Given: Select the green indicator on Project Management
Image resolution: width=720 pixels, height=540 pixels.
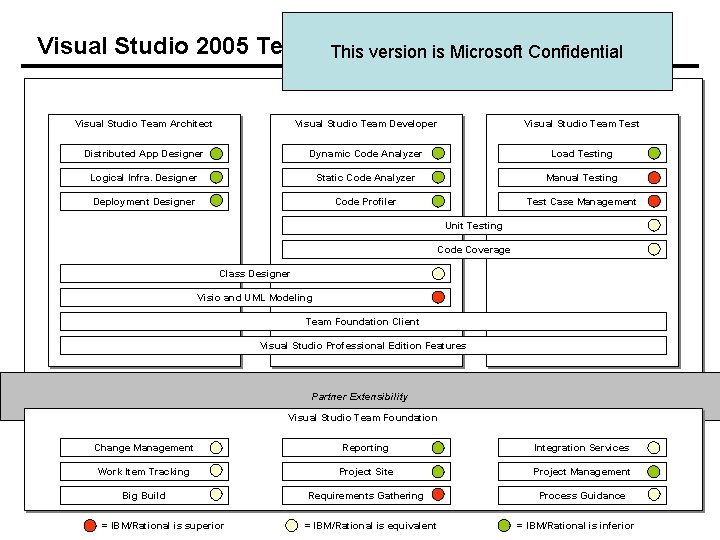Looking at the screenshot, I should coord(654,472).
